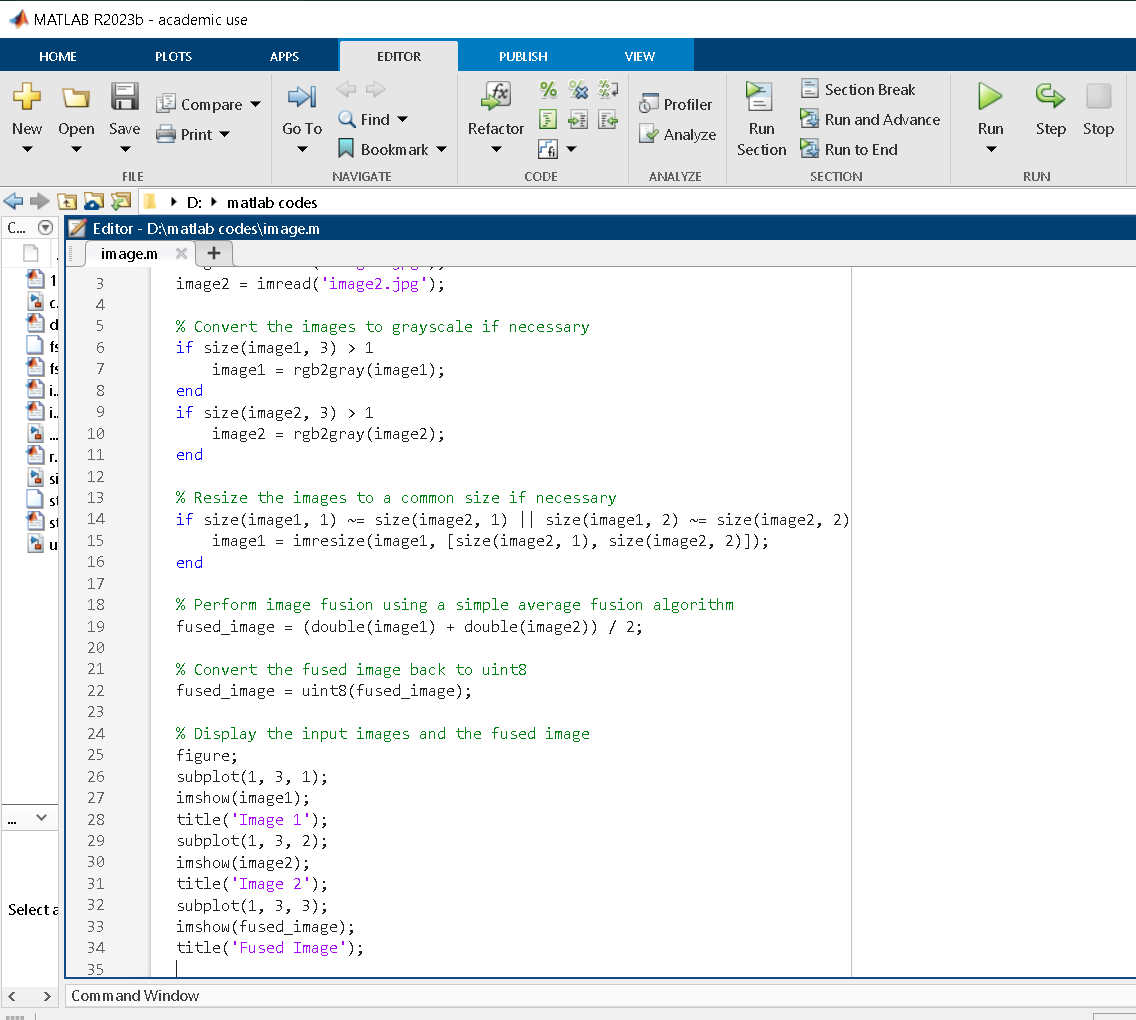Expand the Compare dropdown arrow
The height and width of the screenshot is (1020, 1136).
[x=255, y=105]
